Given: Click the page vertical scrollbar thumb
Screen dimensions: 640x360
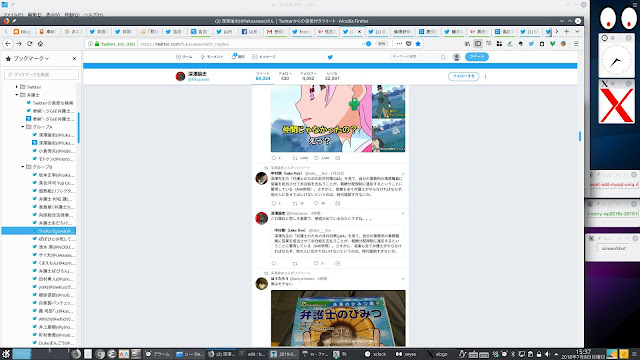Looking at the screenshot, I should [x=580, y=136].
